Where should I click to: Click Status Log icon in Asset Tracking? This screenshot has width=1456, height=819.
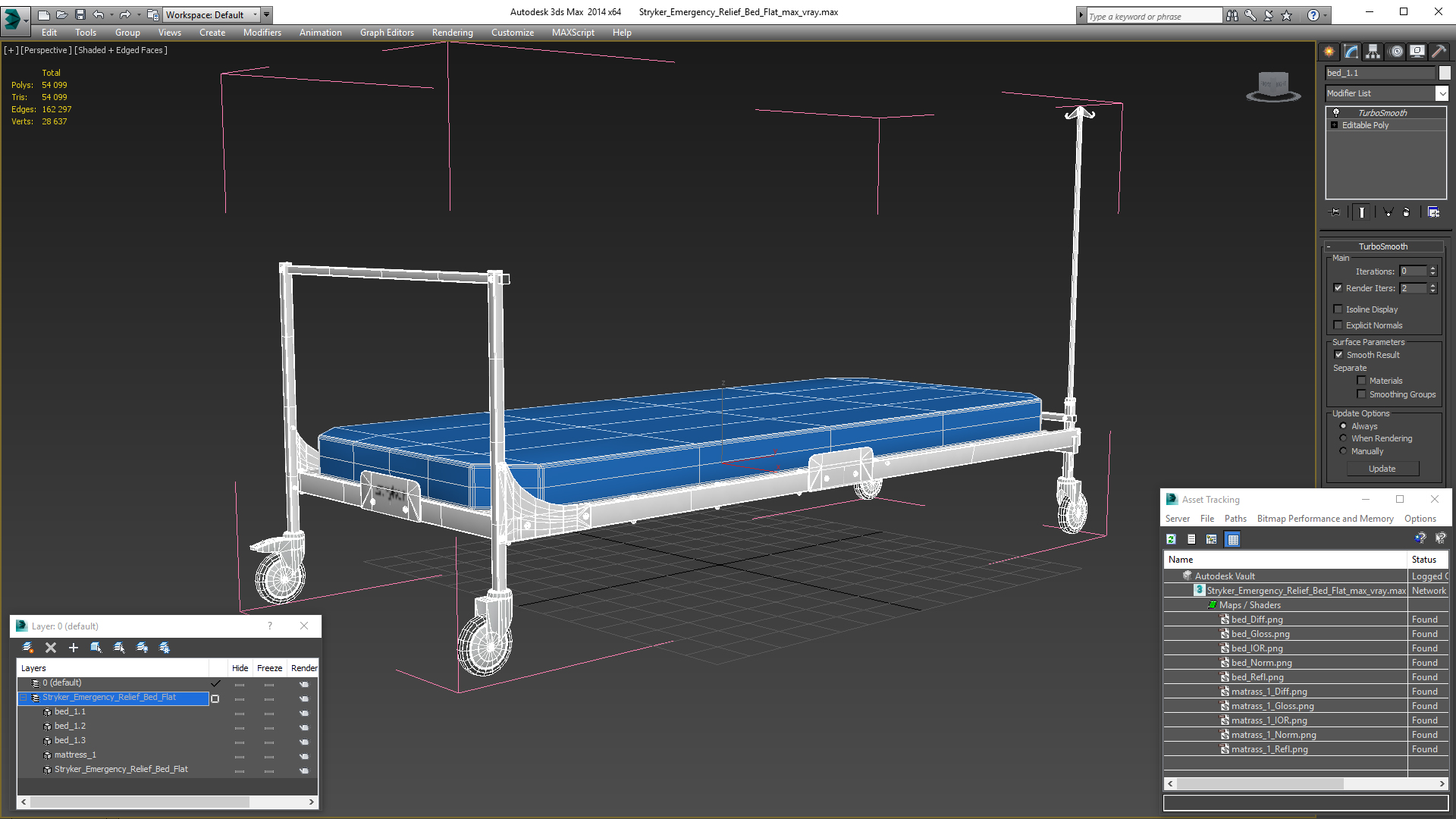1191,539
